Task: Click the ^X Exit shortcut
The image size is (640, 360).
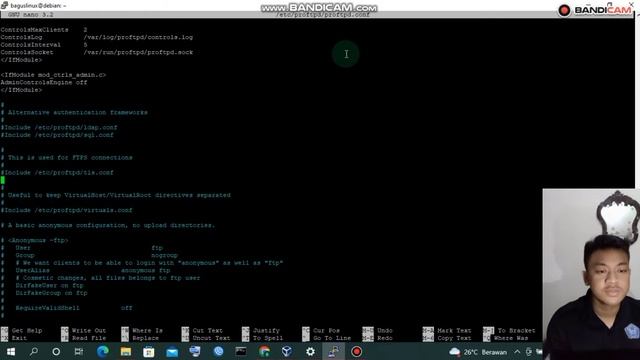Action: pos(14,338)
